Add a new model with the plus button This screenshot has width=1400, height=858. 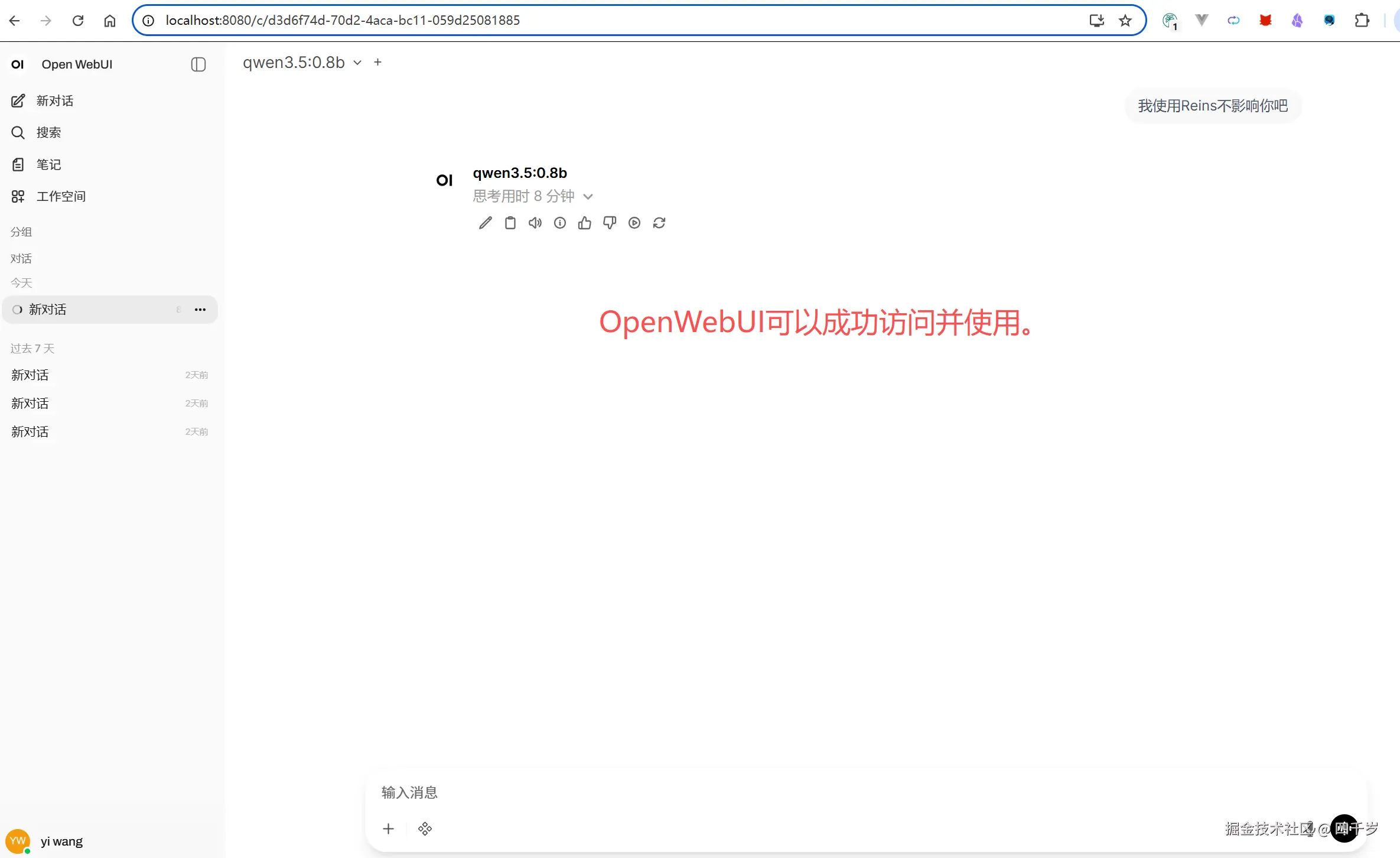pyautogui.click(x=378, y=62)
